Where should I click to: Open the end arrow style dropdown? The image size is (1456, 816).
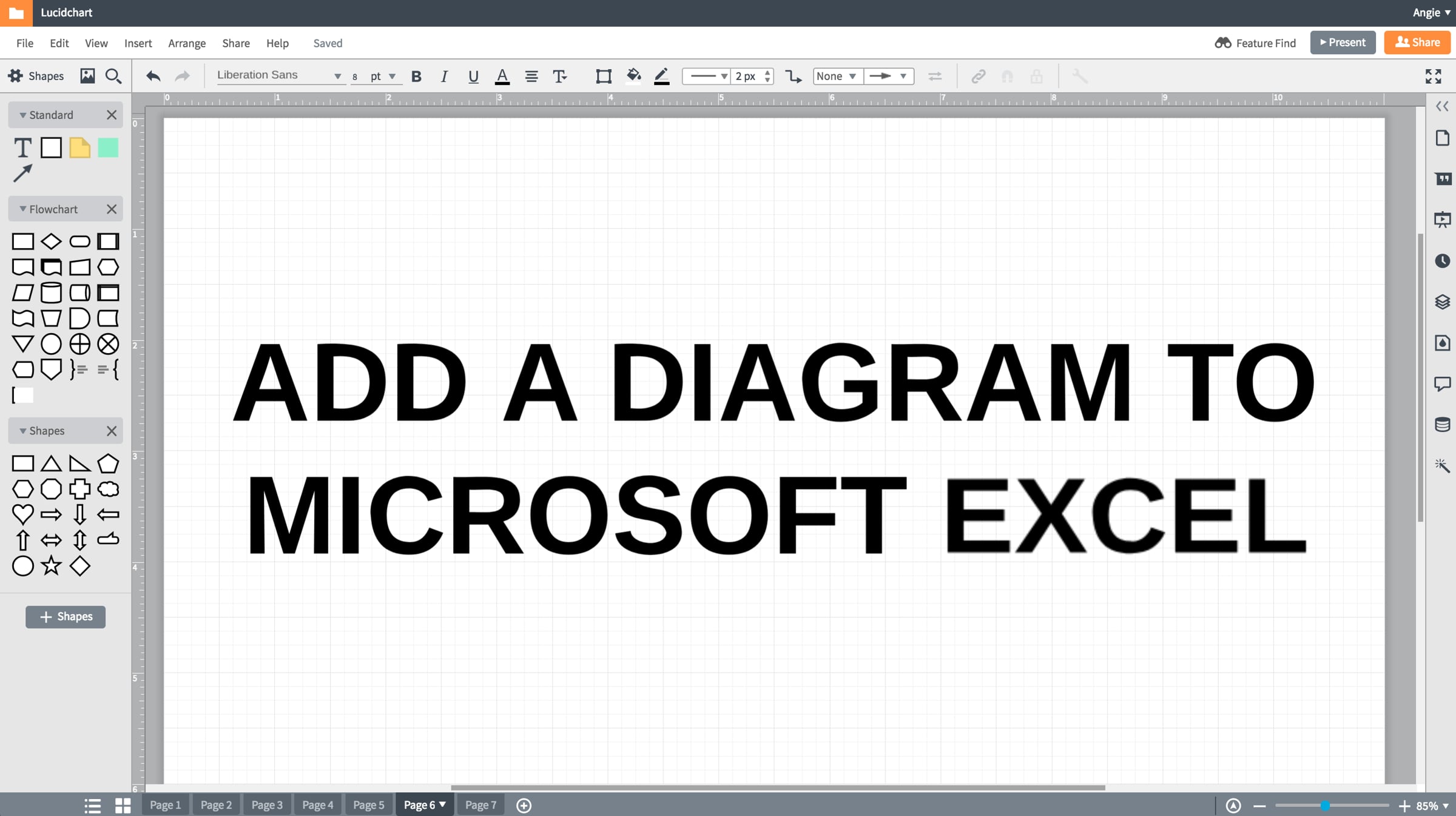point(888,76)
